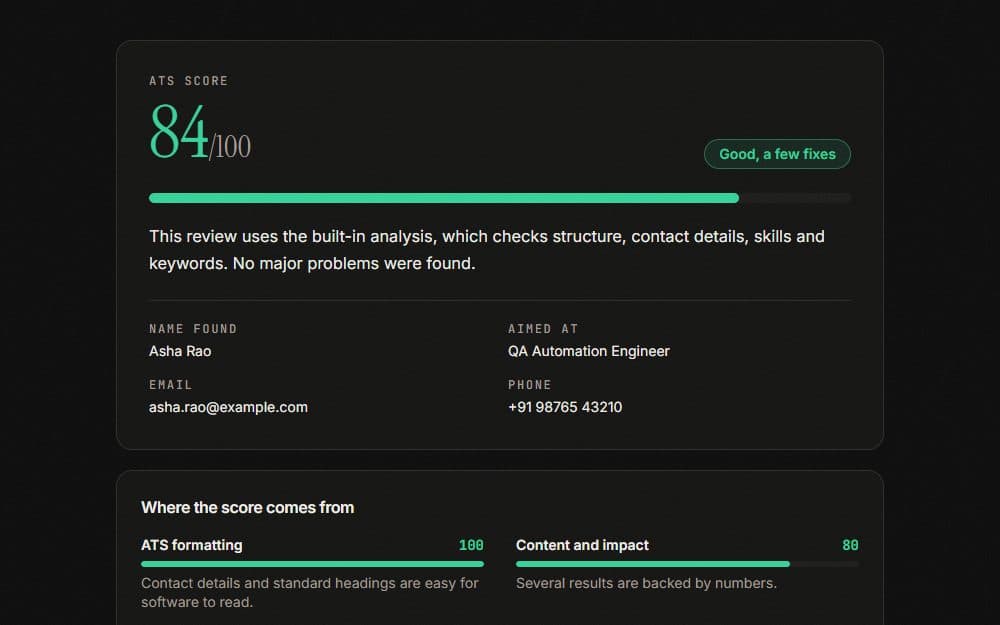Click the main ATS score progress bar

[x=500, y=198]
